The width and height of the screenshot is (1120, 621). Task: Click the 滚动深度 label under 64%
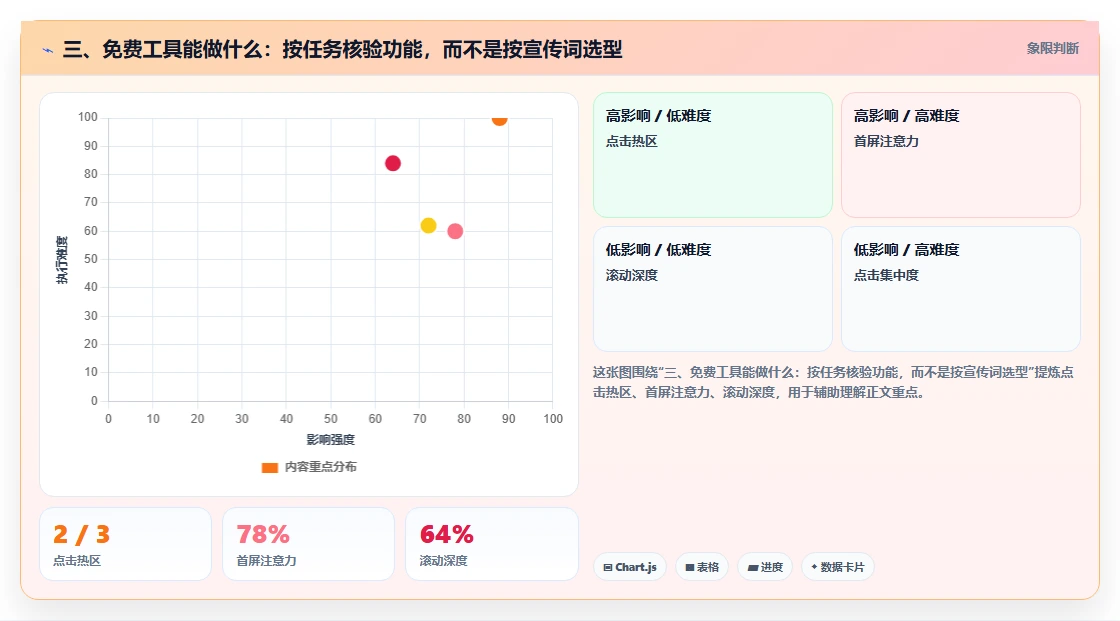[x=443, y=561]
